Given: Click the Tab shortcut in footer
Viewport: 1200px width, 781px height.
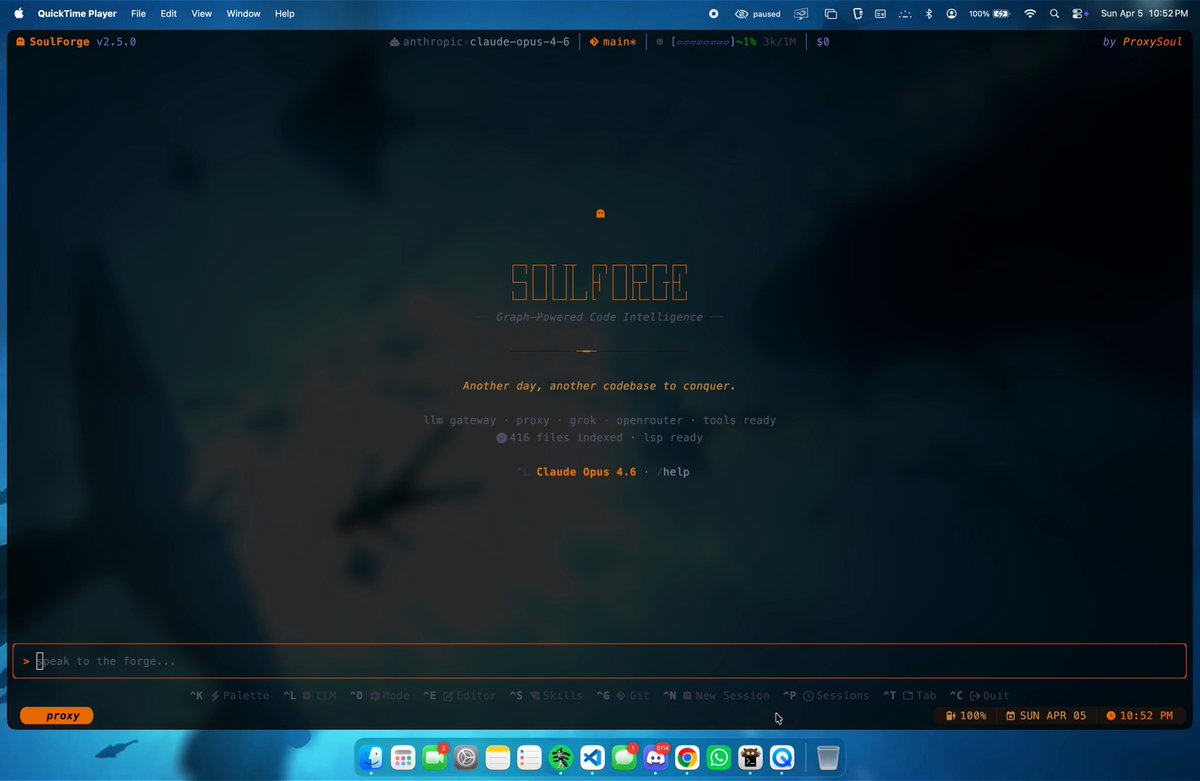Looking at the screenshot, I should 909,695.
